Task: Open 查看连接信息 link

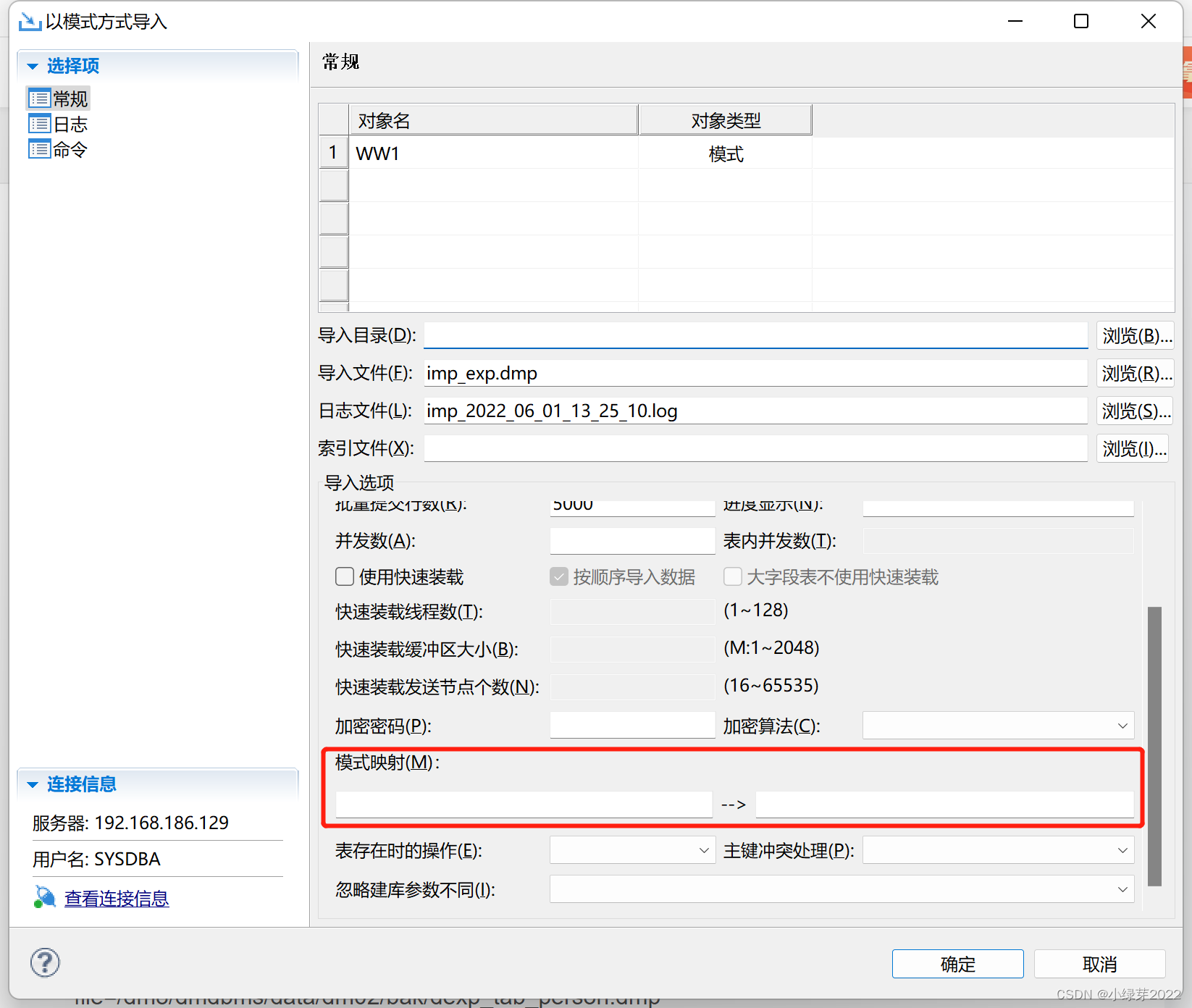Action: [x=117, y=898]
